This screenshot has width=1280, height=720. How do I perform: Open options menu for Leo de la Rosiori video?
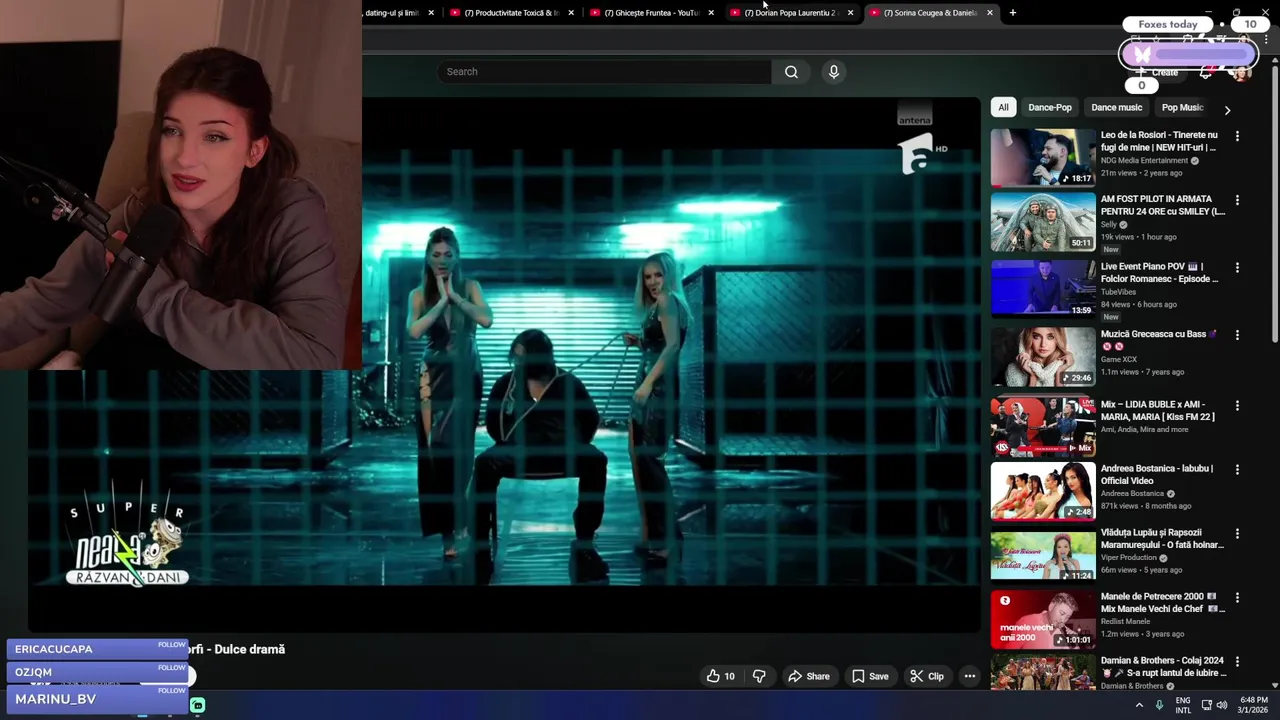[1237, 136]
